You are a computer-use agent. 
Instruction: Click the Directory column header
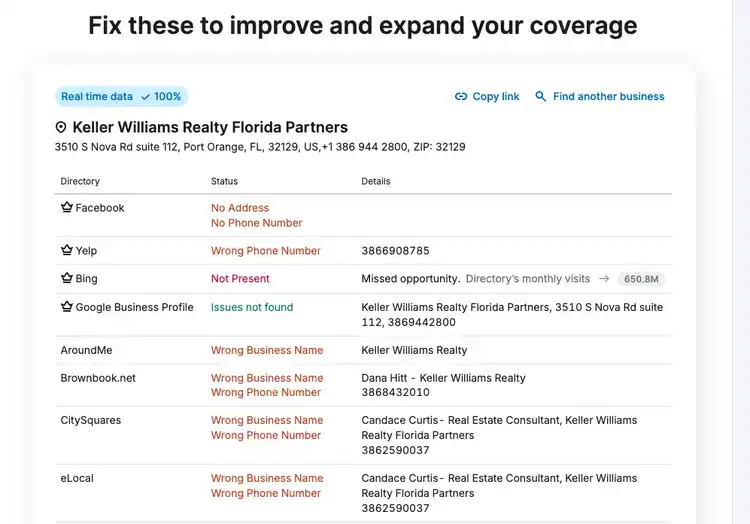coord(80,181)
